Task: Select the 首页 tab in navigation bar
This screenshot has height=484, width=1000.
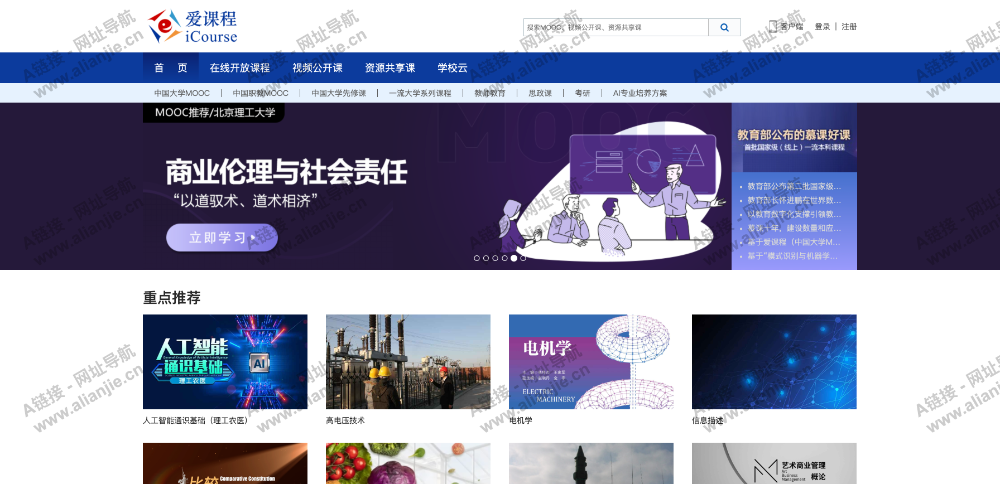Action: pyautogui.click(x=171, y=68)
